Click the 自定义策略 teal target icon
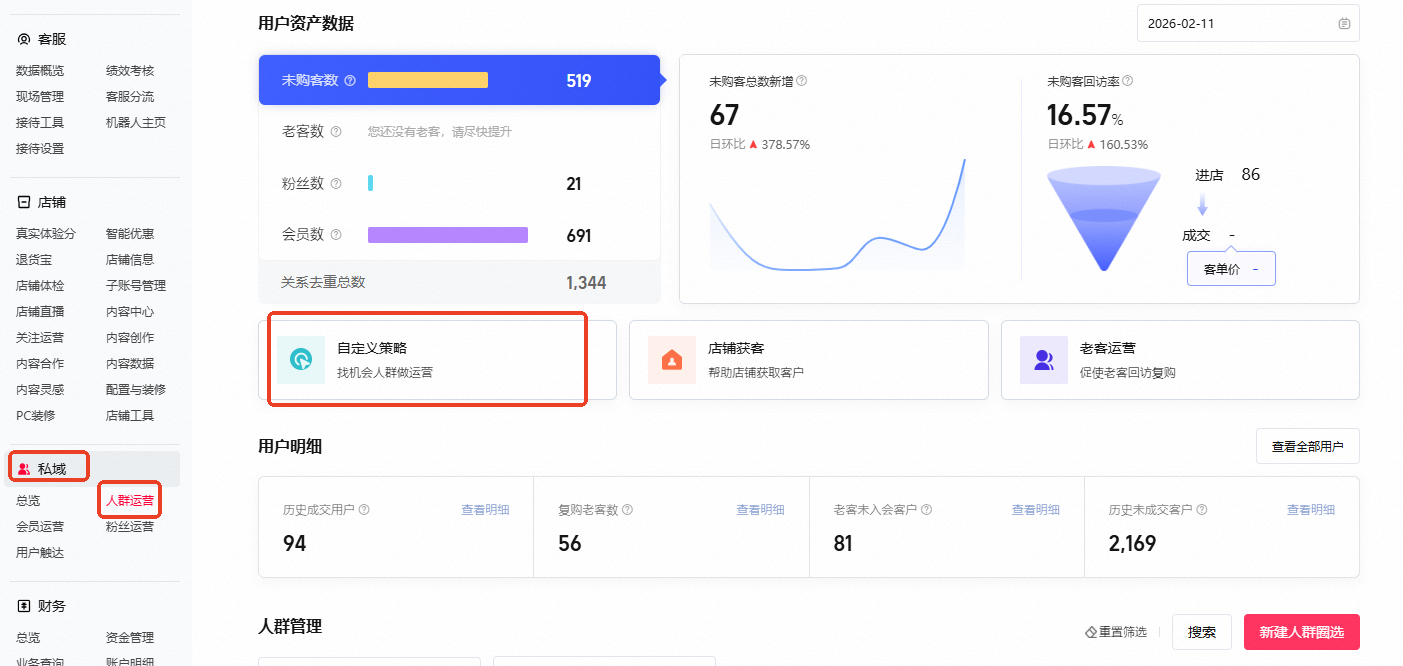The height and width of the screenshot is (666, 1403). 301,360
